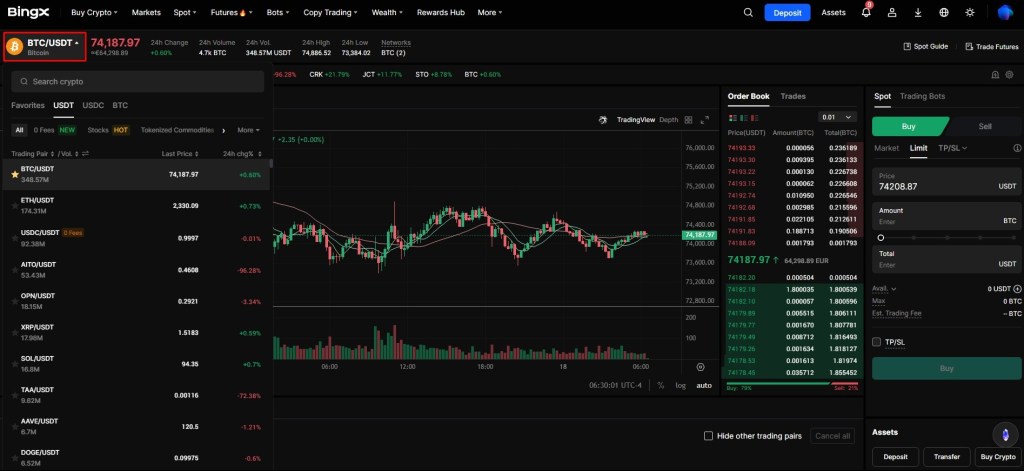Click the price alert icon beside ticker gear

point(995,74)
